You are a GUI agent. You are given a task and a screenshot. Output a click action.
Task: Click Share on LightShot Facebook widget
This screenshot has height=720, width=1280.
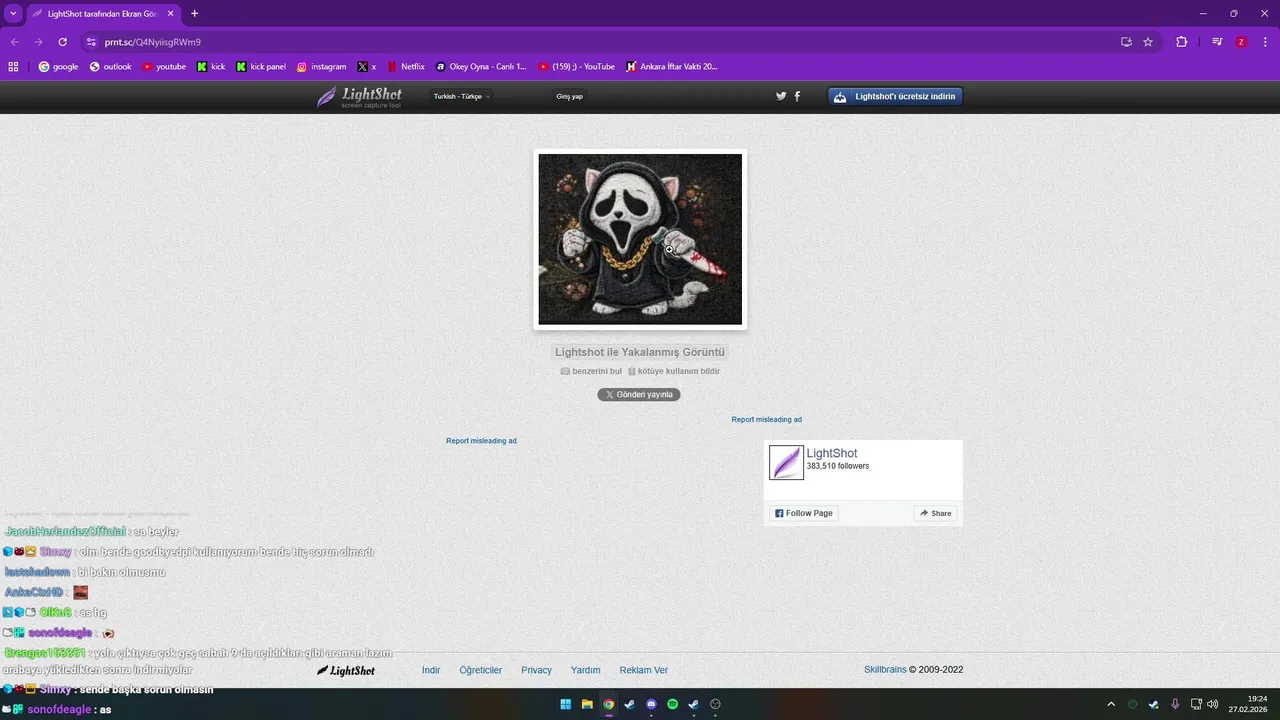(x=936, y=513)
